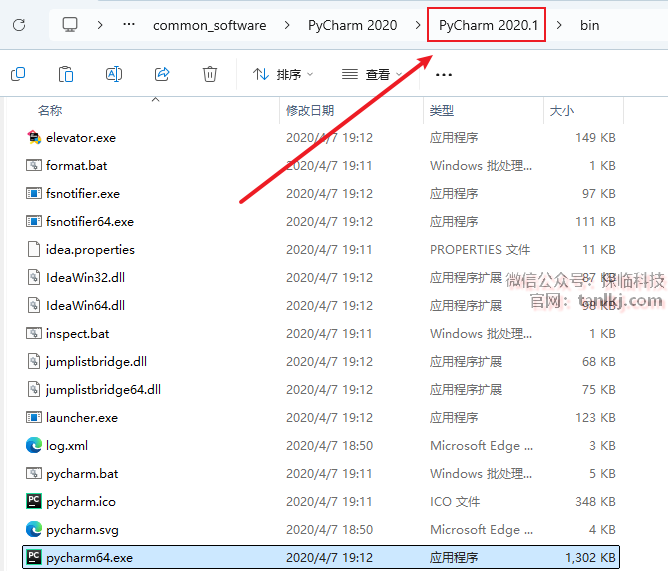
Task: Click the copy icon in toolbar
Action: [x=18, y=74]
